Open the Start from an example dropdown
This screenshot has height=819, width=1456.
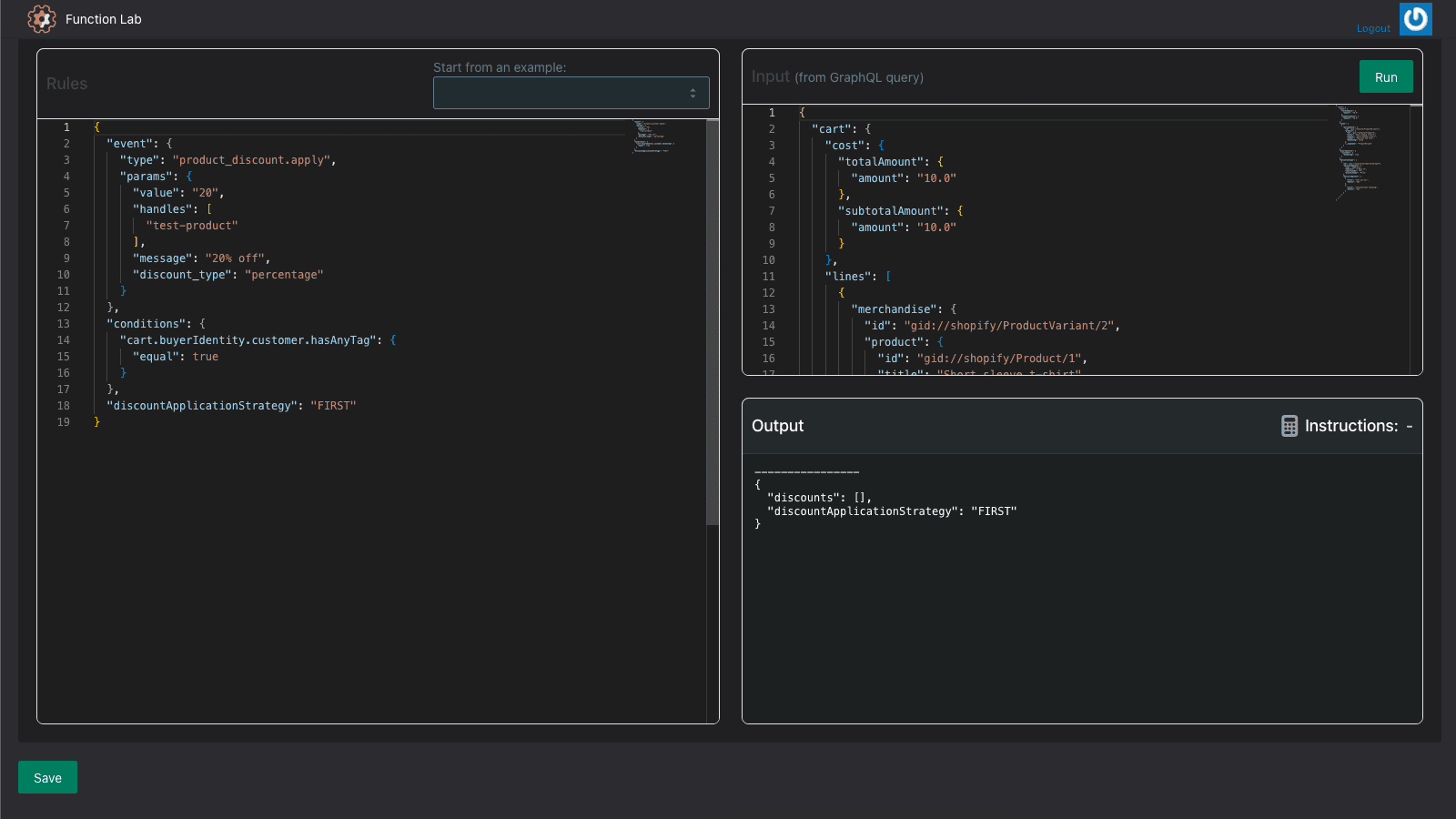click(x=571, y=93)
